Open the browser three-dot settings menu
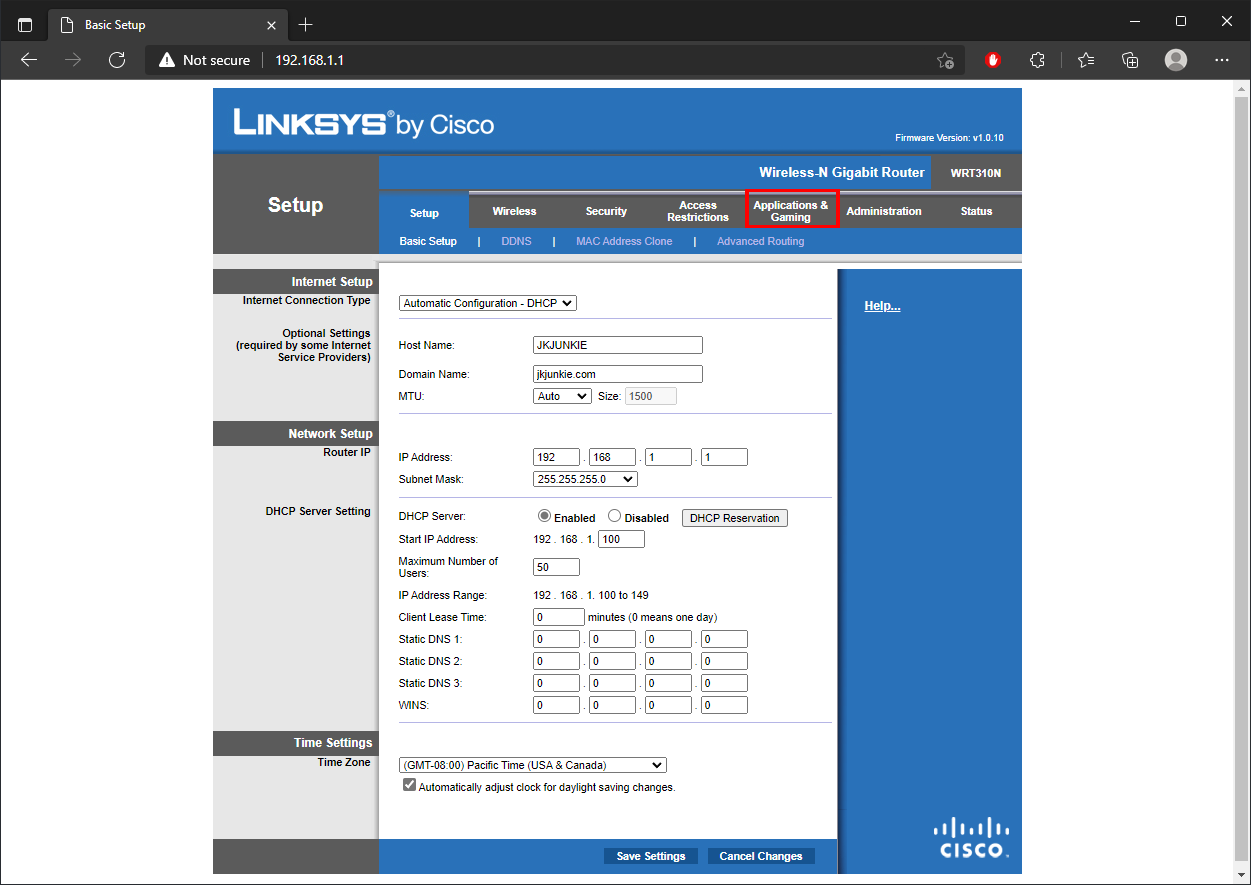This screenshot has width=1251, height=885. pyautogui.click(x=1221, y=60)
